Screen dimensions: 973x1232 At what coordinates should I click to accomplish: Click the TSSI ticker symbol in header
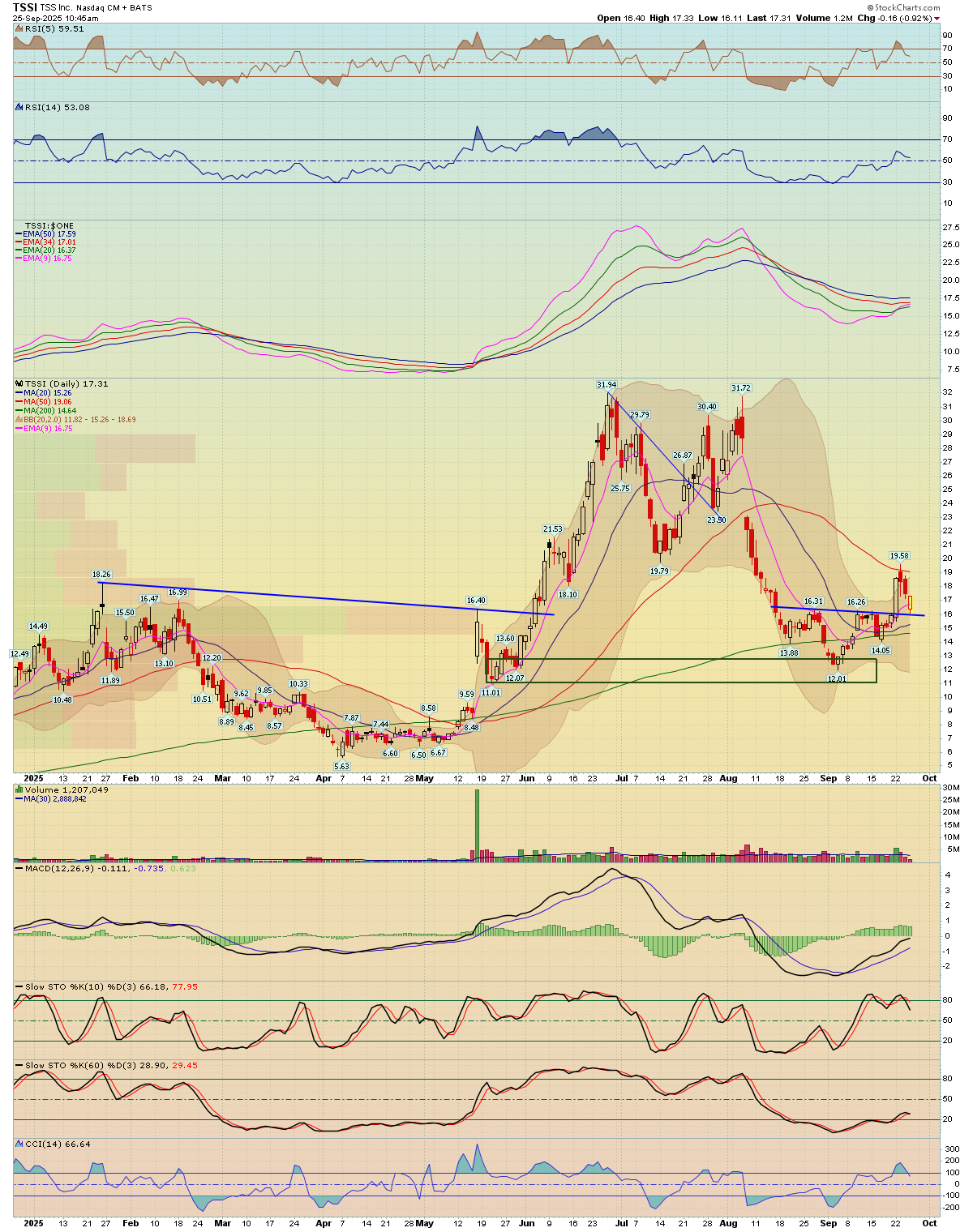25,7
